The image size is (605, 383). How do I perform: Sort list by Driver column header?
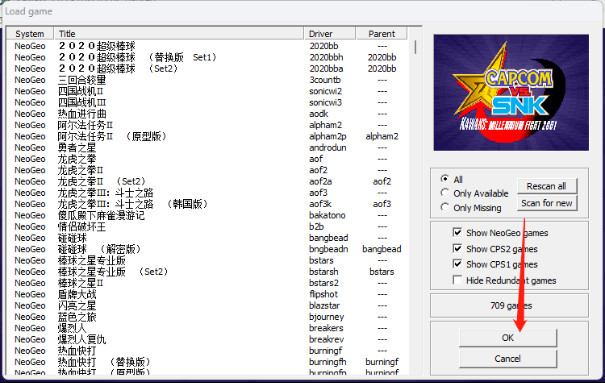(330, 34)
